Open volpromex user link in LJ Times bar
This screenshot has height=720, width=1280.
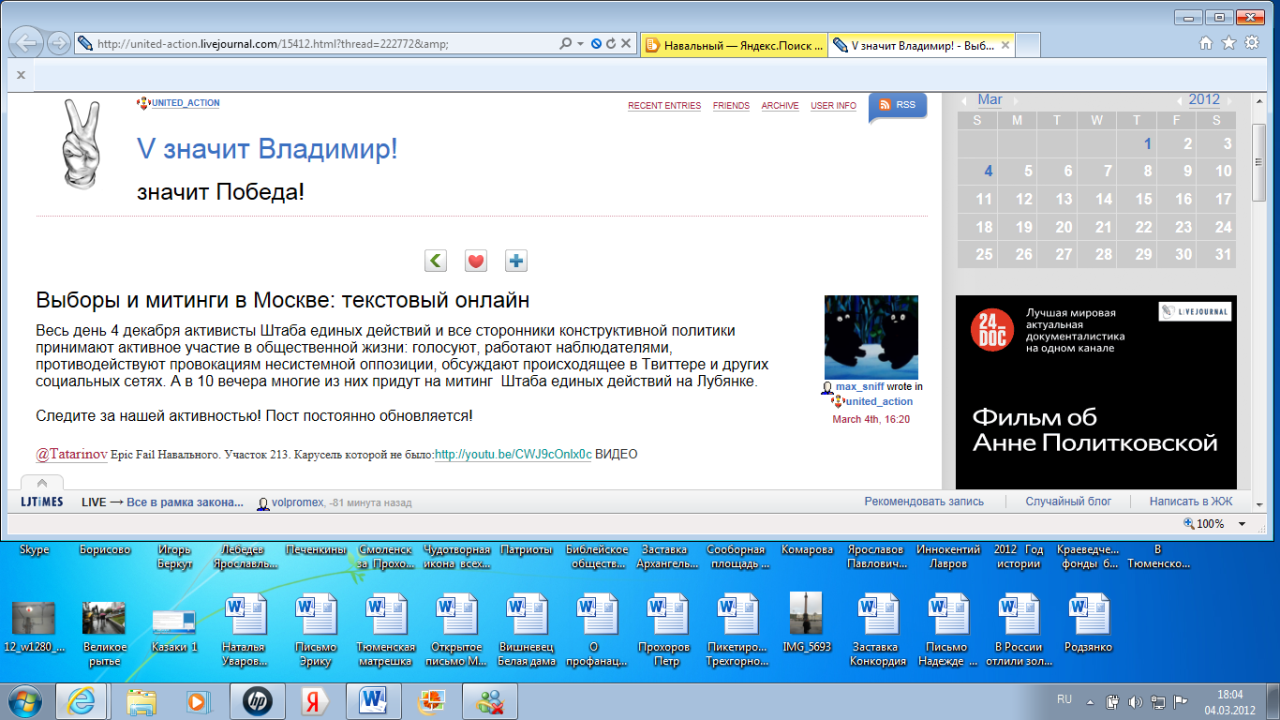tap(297, 502)
